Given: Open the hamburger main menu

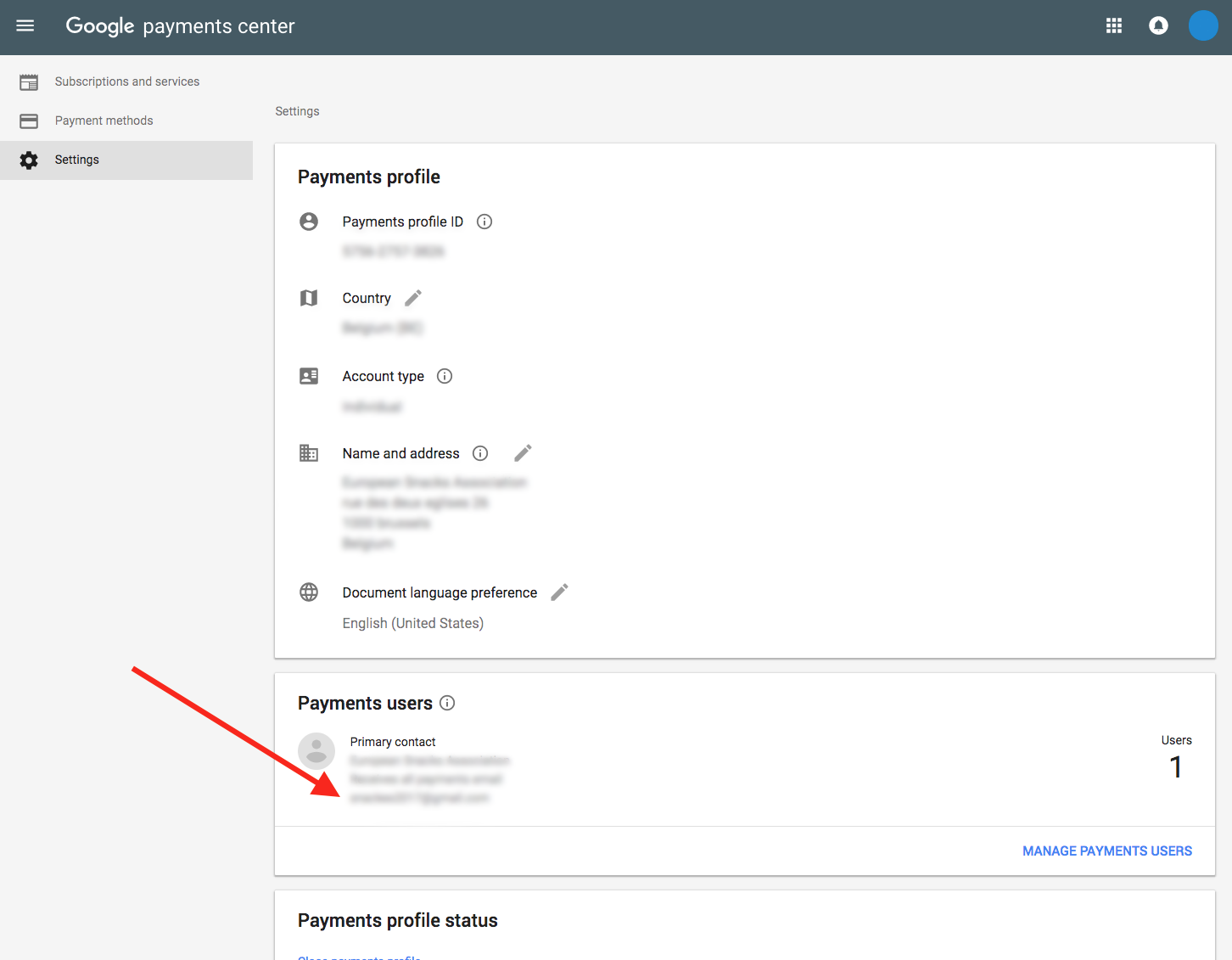Looking at the screenshot, I should 25,26.
